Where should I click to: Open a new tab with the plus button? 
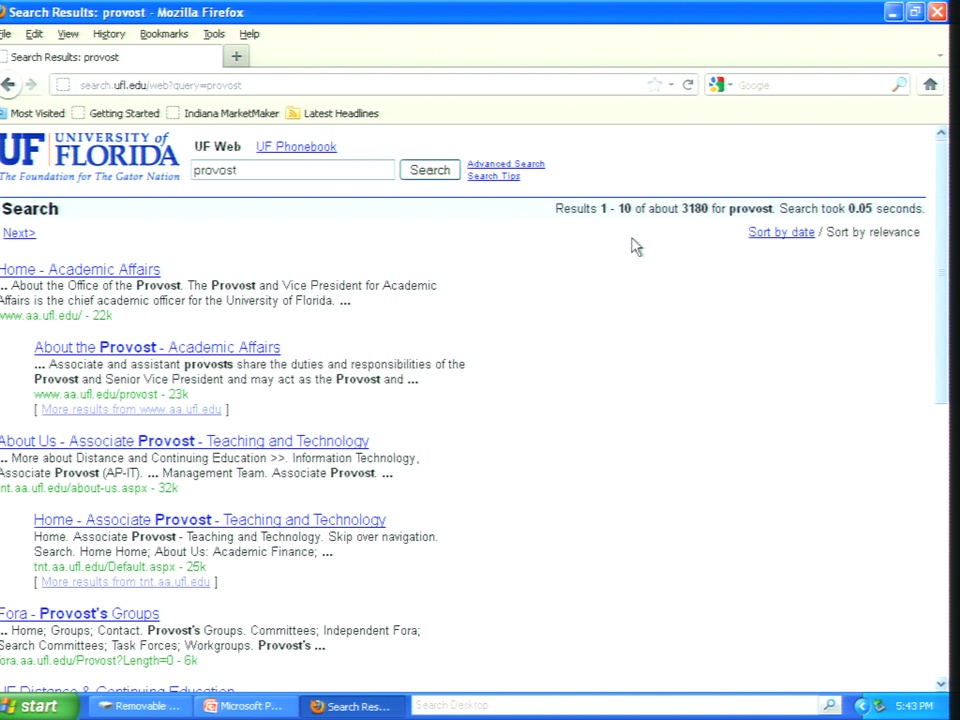(236, 57)
